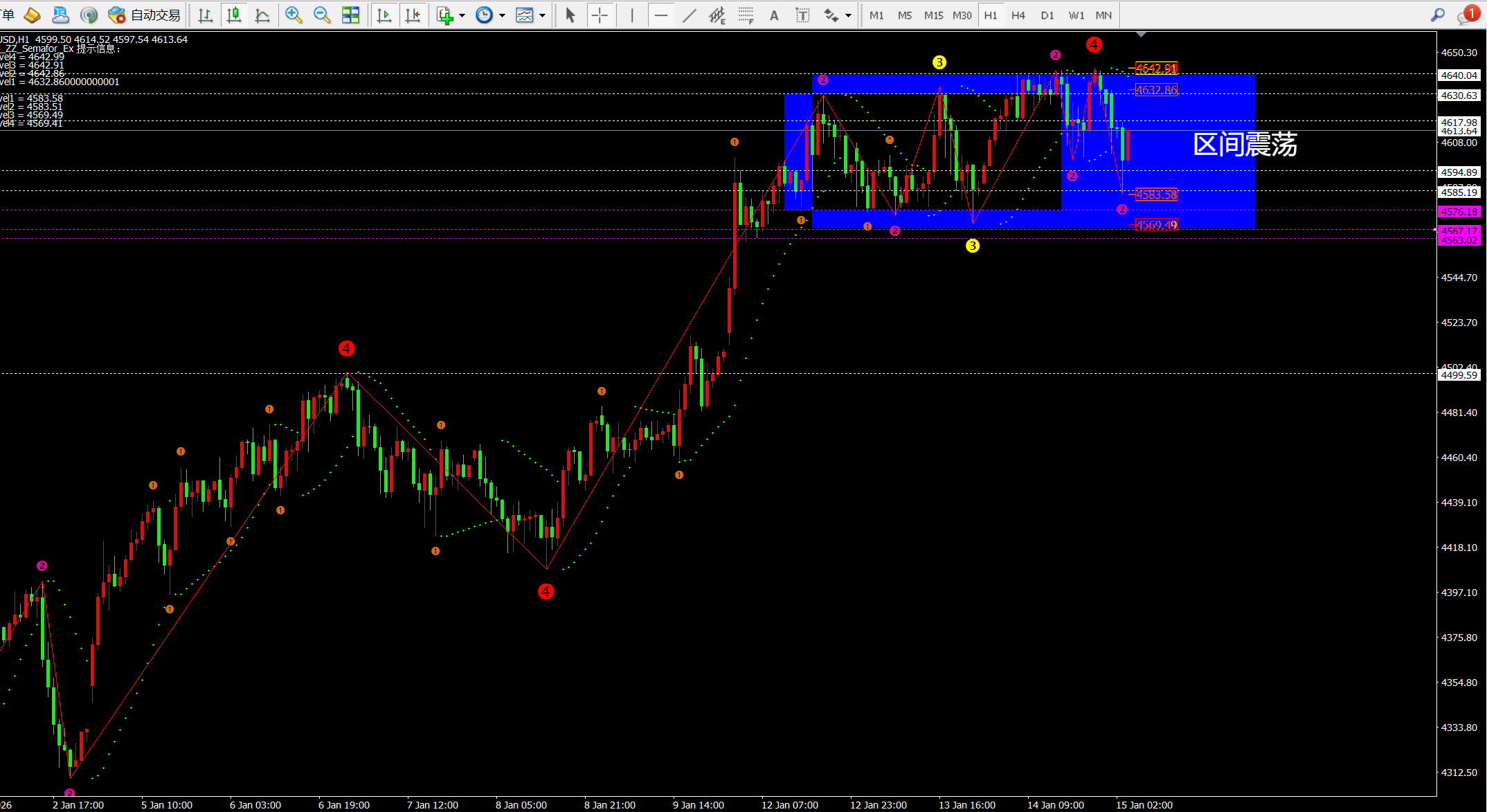This screenshot has height=812, width=1487.
Task: Toggle chart shift icon
Action: tap(413, 15)
